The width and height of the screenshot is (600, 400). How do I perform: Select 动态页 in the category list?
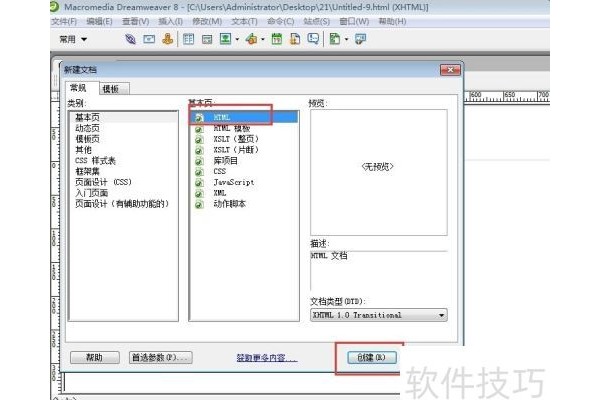coord(123,128)
